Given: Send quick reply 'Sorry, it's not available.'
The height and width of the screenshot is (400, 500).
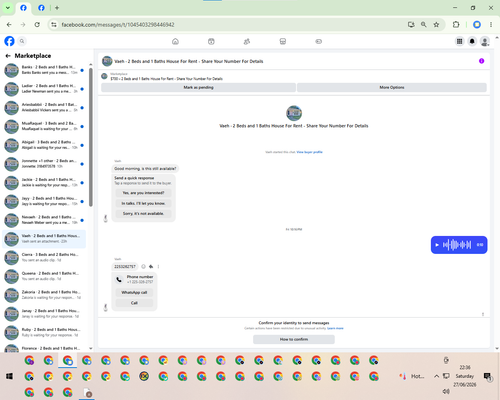Looking at the screenshot, I should click(x=143, y=214).
